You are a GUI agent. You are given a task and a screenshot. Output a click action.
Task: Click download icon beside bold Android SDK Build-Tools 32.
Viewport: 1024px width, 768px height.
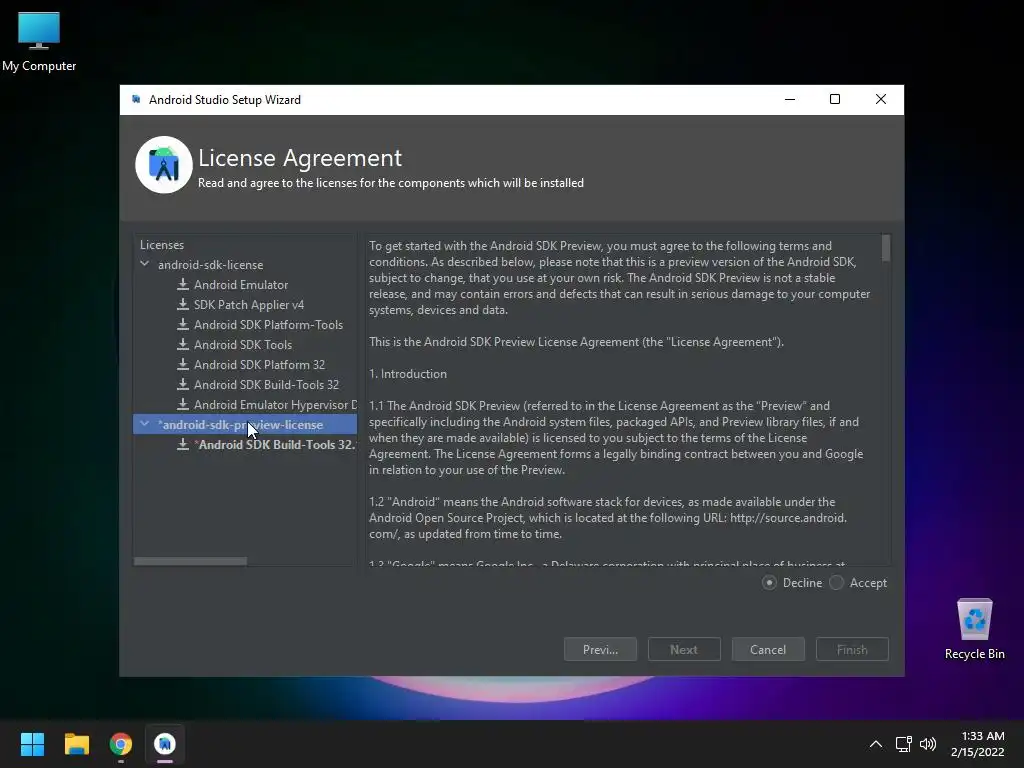click(183, 444)
